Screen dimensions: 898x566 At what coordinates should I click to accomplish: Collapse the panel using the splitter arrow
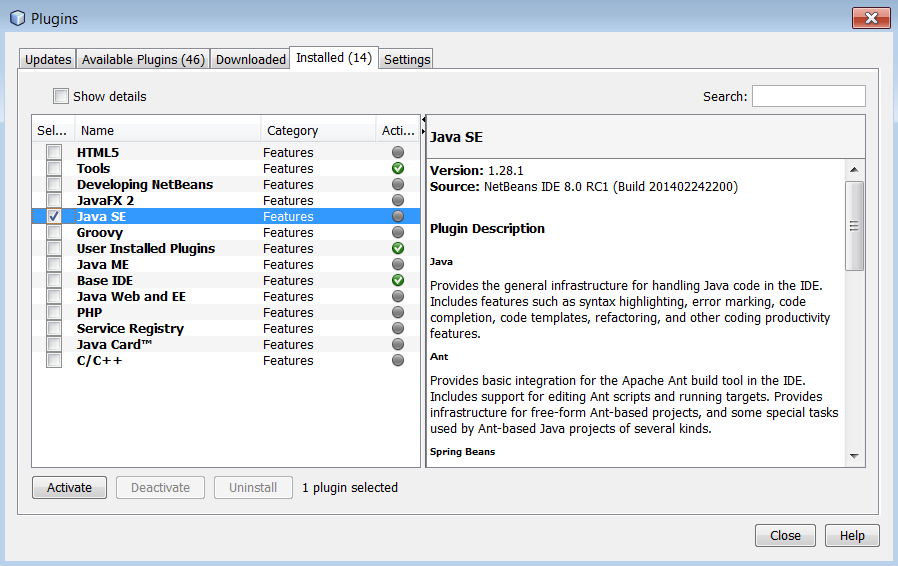423,120
